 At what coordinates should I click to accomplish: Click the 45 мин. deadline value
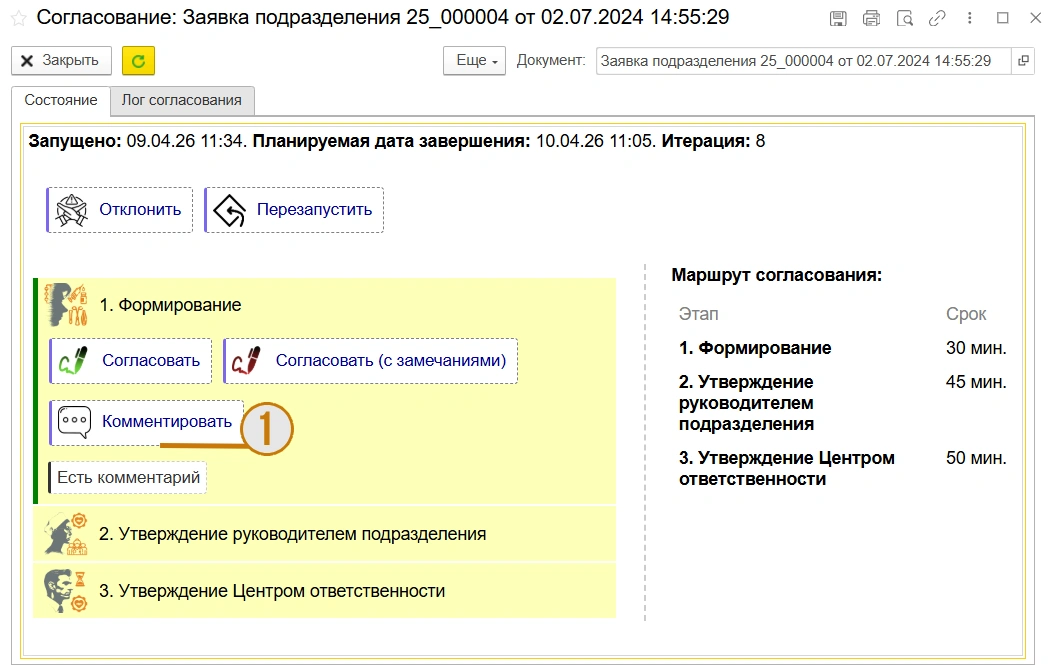[976, 382]
